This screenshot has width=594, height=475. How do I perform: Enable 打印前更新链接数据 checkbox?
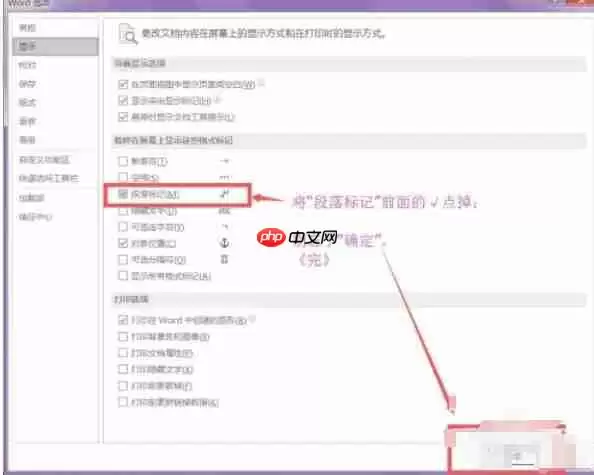point(123,402)
